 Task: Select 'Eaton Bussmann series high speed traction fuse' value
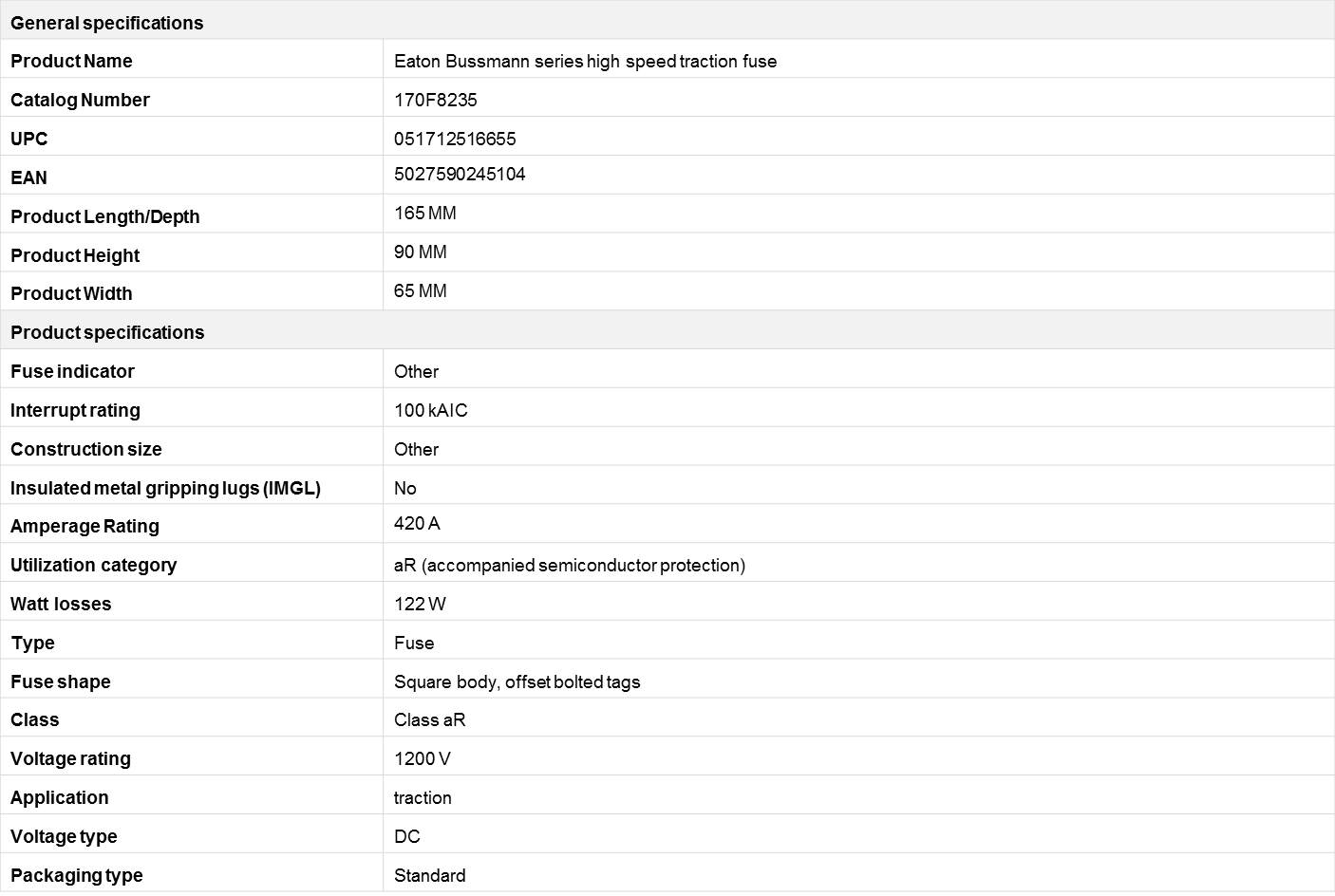[x=585, y=61]
